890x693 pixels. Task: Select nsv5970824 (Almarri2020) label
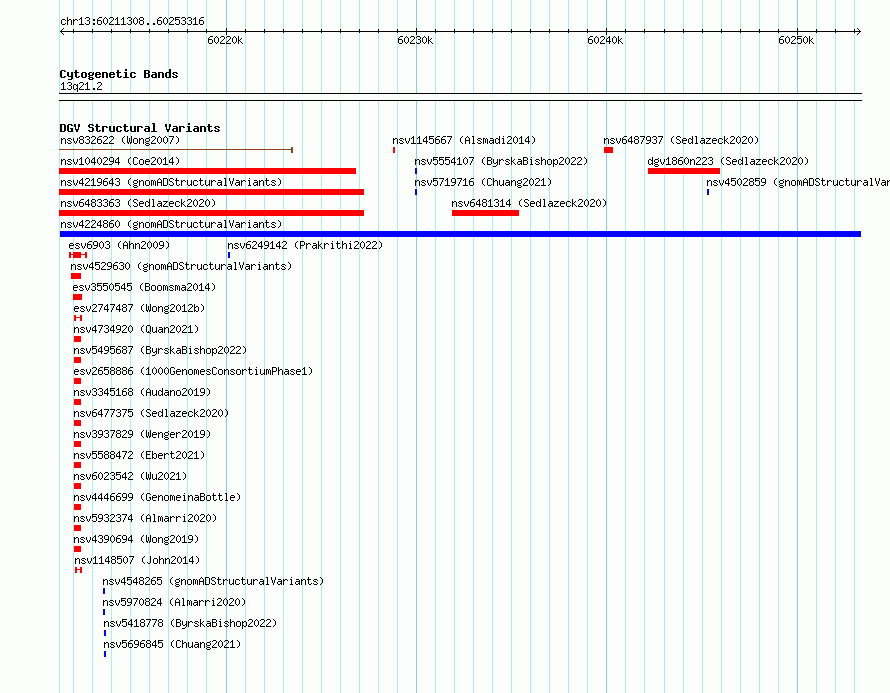click(x=174, y=602)
